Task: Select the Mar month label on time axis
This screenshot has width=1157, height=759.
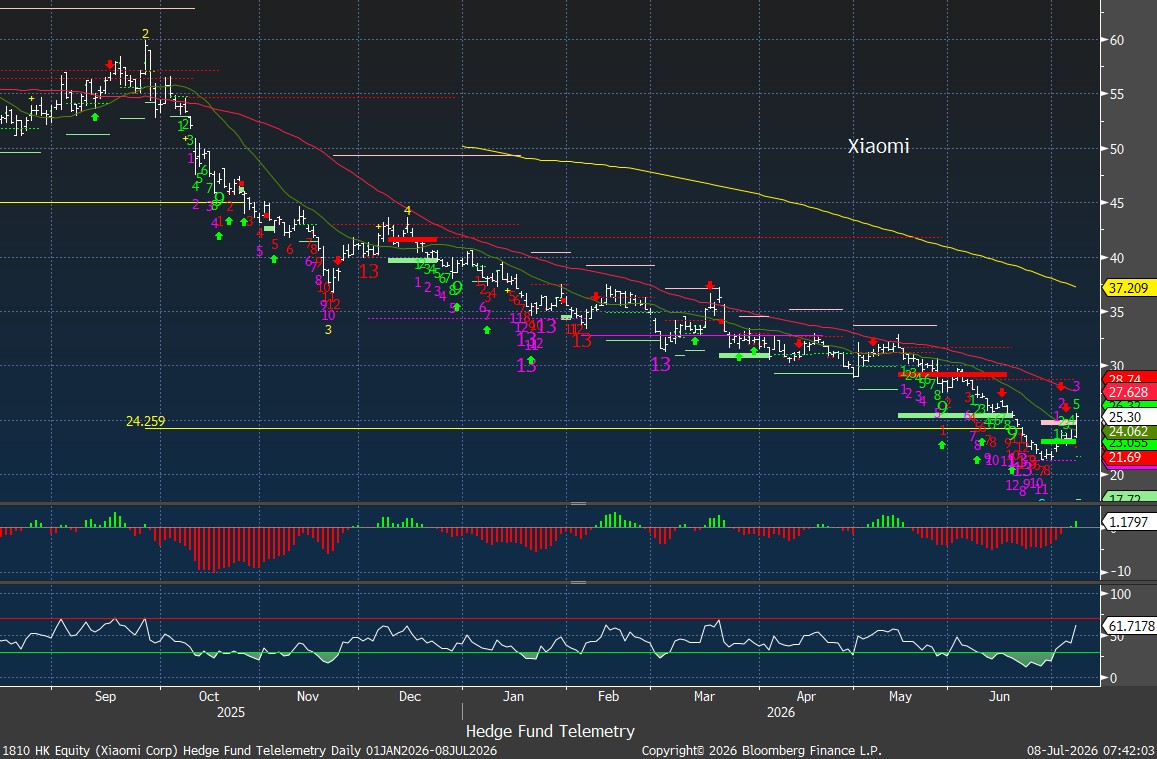Action: tap(705, 696)
